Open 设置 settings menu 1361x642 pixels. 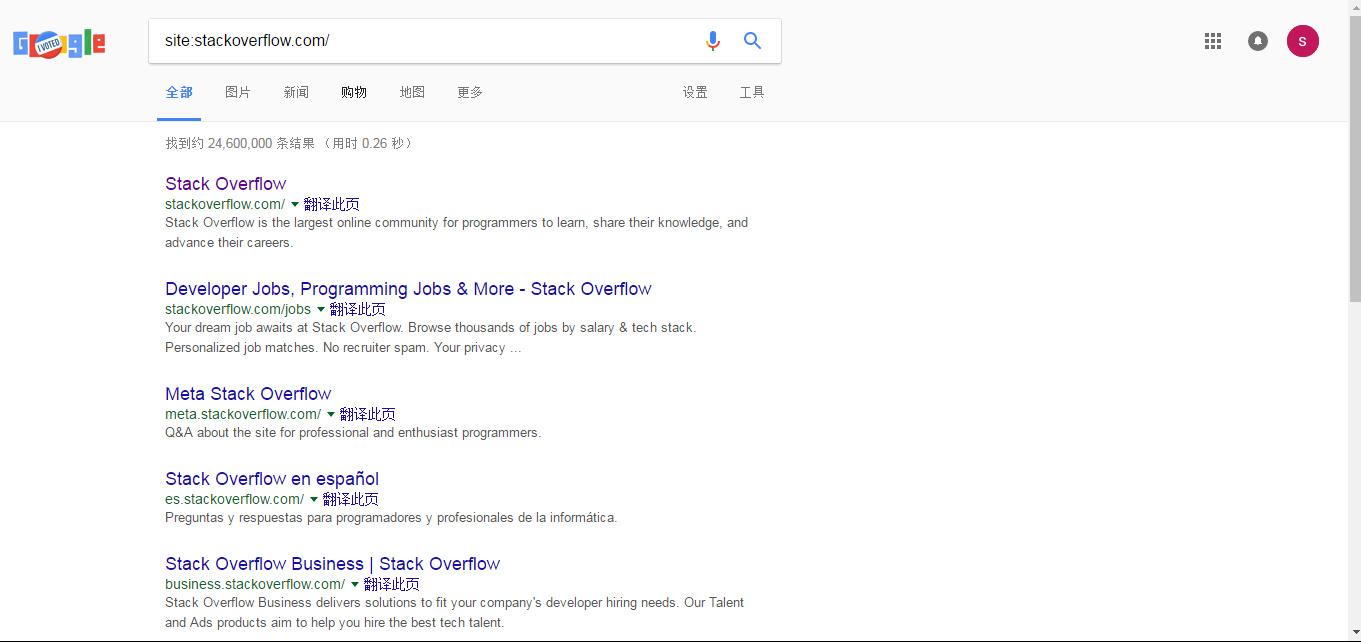(695, 92)
